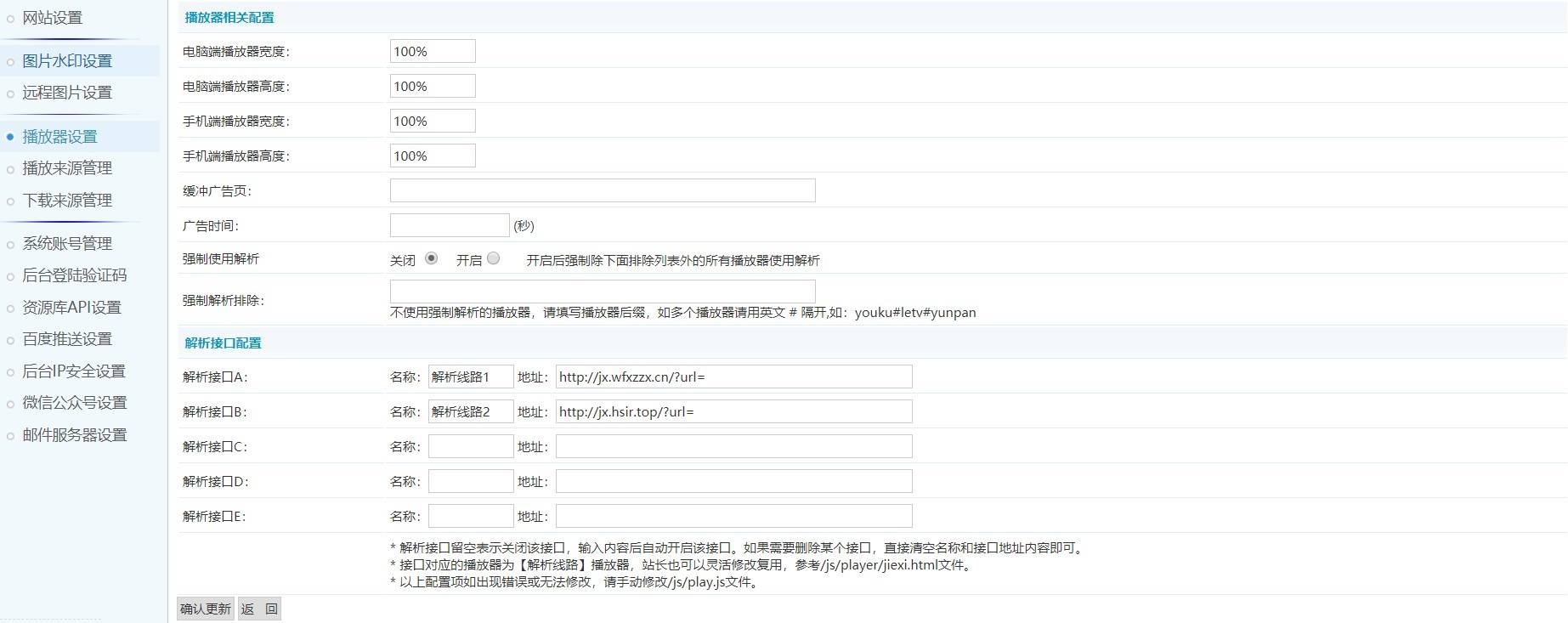
Task: Click the 缓冲广告页 text box
Action: 603,190
